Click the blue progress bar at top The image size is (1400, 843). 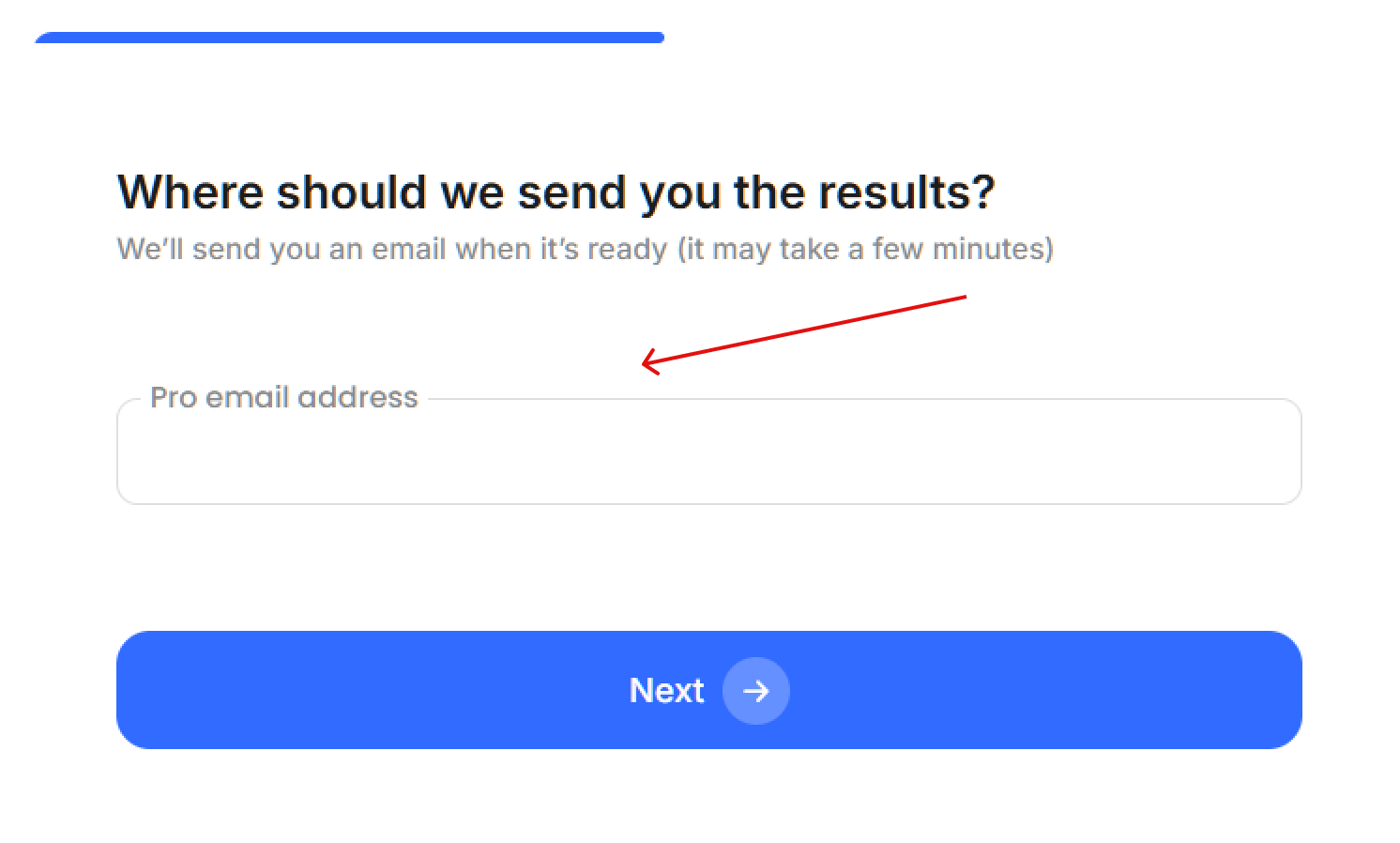pyautogui.click(x=349, y=38)
